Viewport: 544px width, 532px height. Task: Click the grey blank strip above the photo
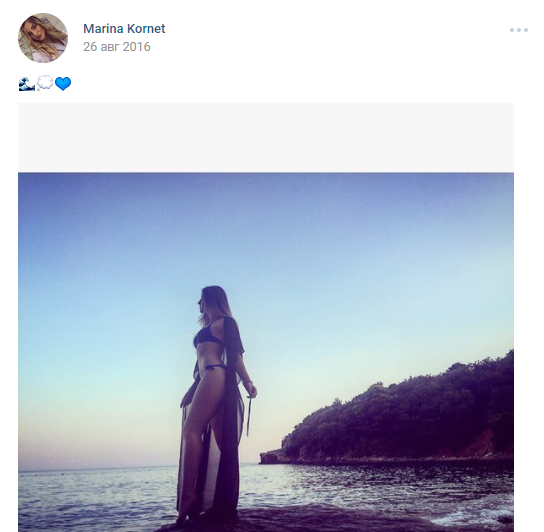266,137
